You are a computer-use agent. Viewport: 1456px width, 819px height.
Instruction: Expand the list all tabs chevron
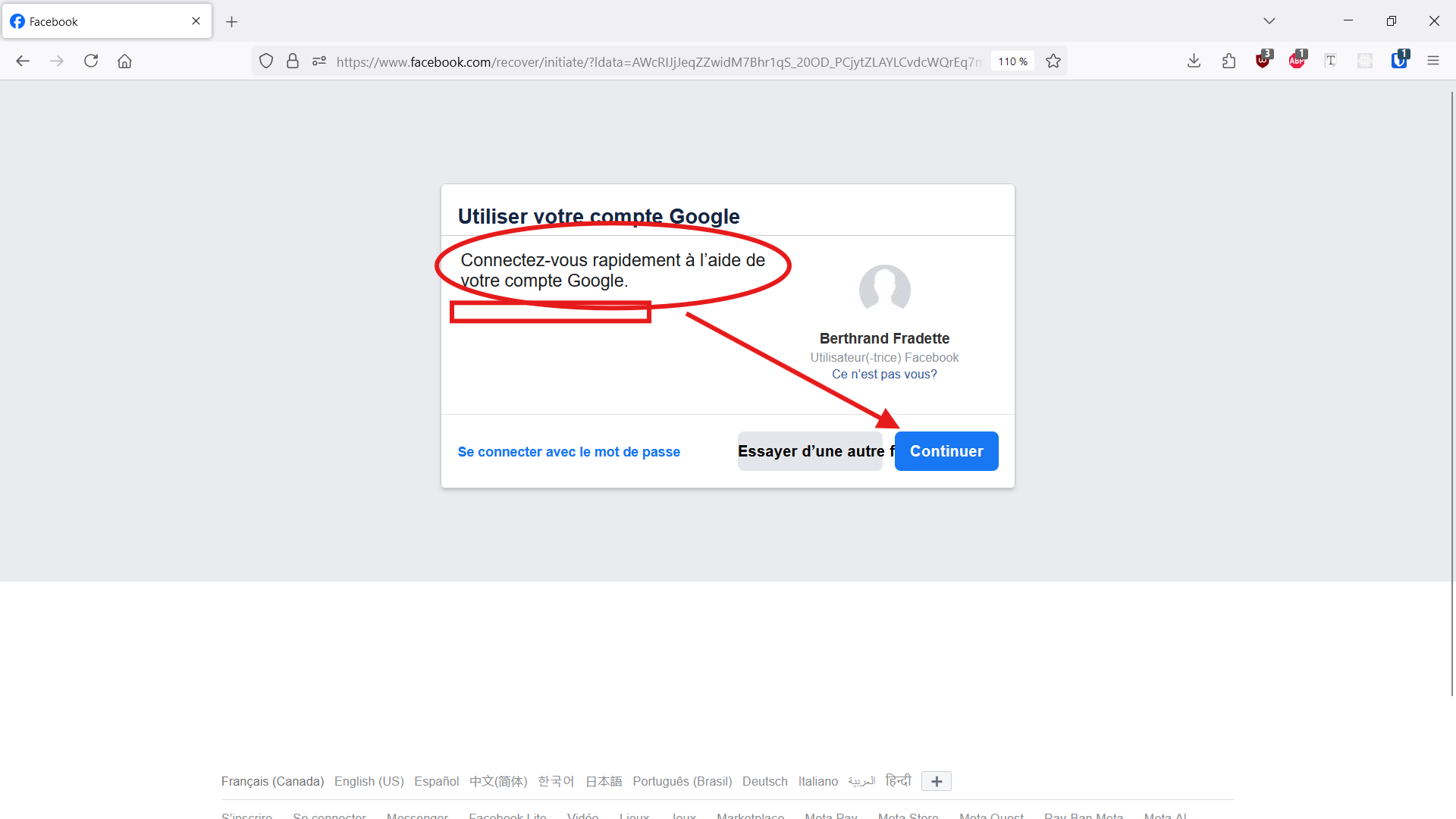(x=1269, y=20)
